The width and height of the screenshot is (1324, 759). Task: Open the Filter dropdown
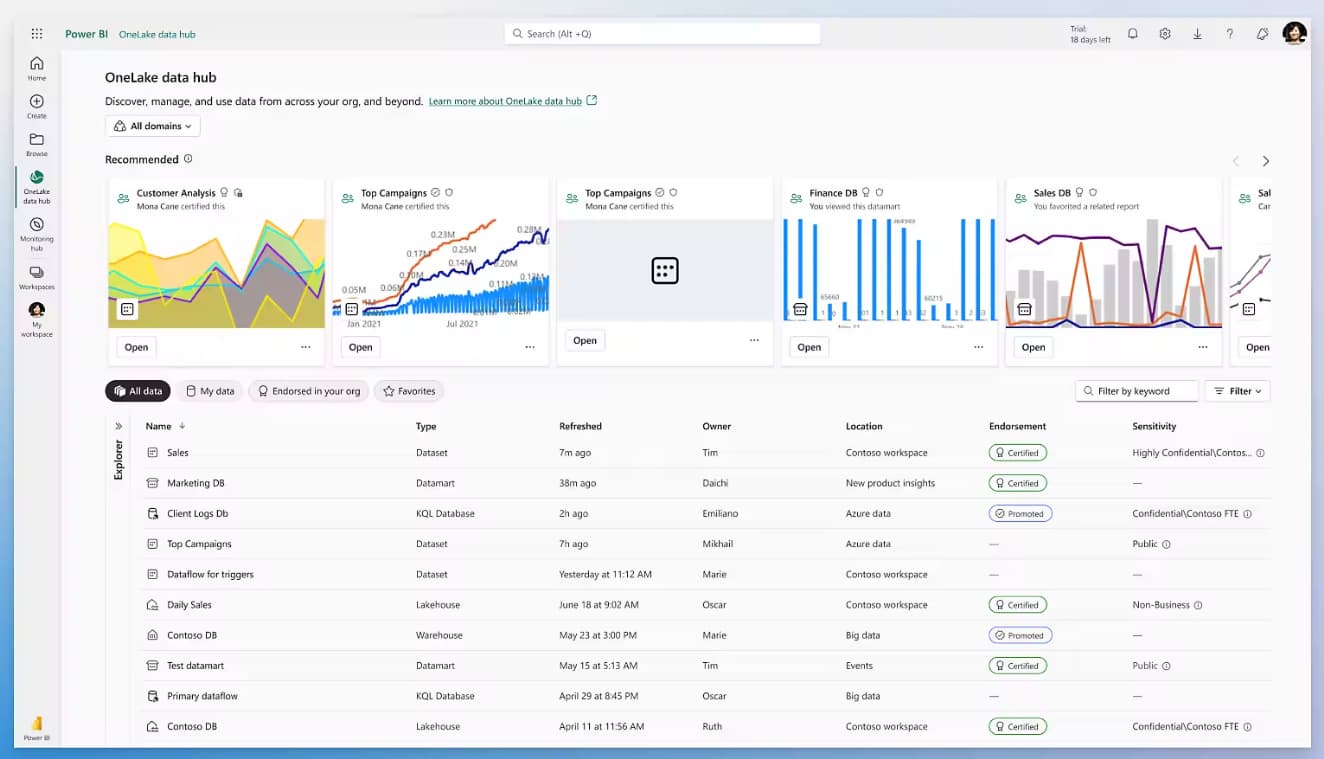tap(1237, 391)
